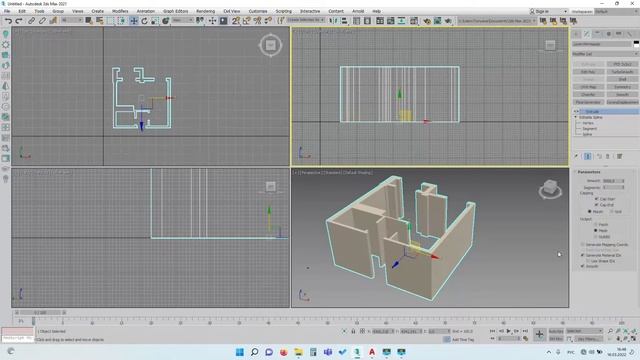Click the time slider handle
The image size is (640, 360).
click(x=40, y=313)
